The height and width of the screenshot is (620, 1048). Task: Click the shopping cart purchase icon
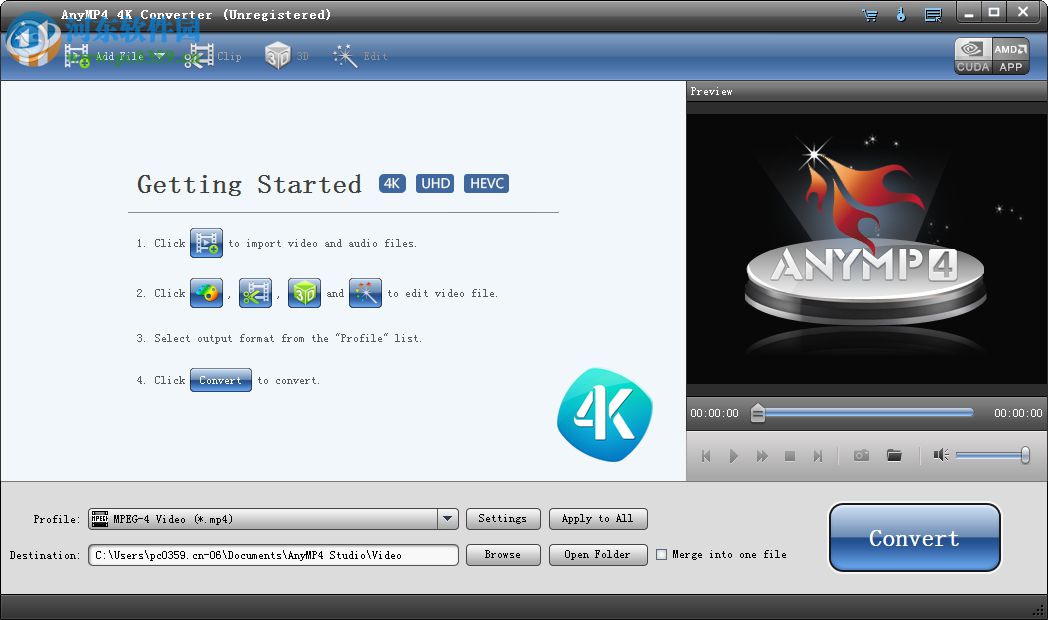click(x=869, y=14)
